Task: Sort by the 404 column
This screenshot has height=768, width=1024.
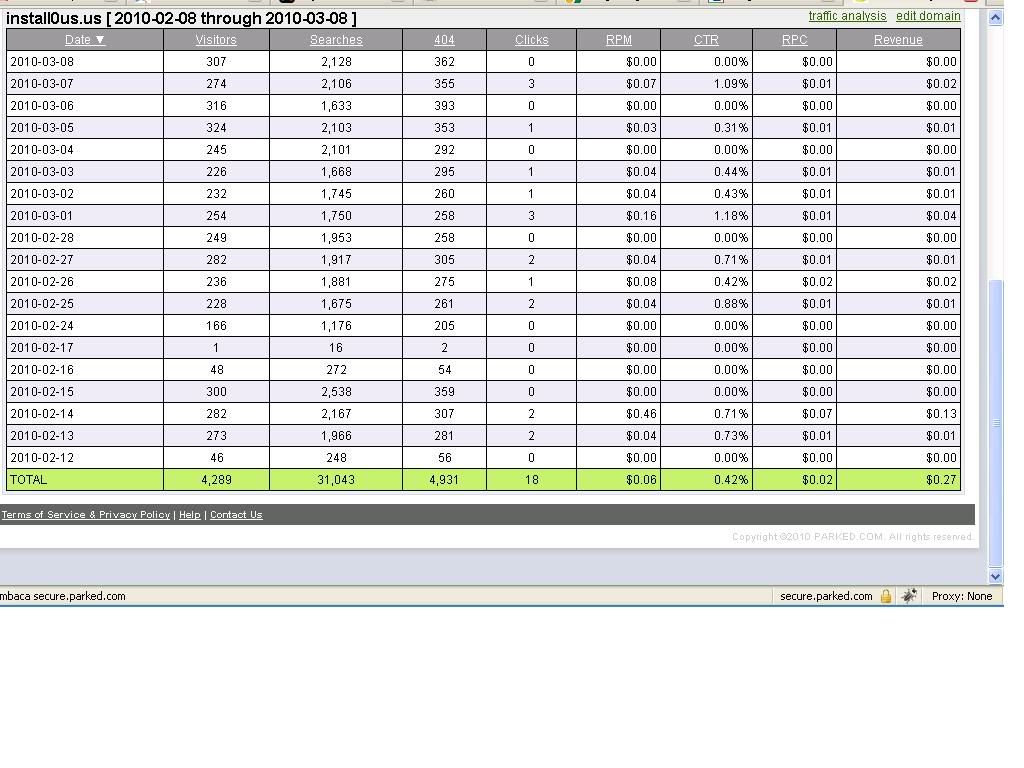Action: pyautogui.click(x=443, y=40)
